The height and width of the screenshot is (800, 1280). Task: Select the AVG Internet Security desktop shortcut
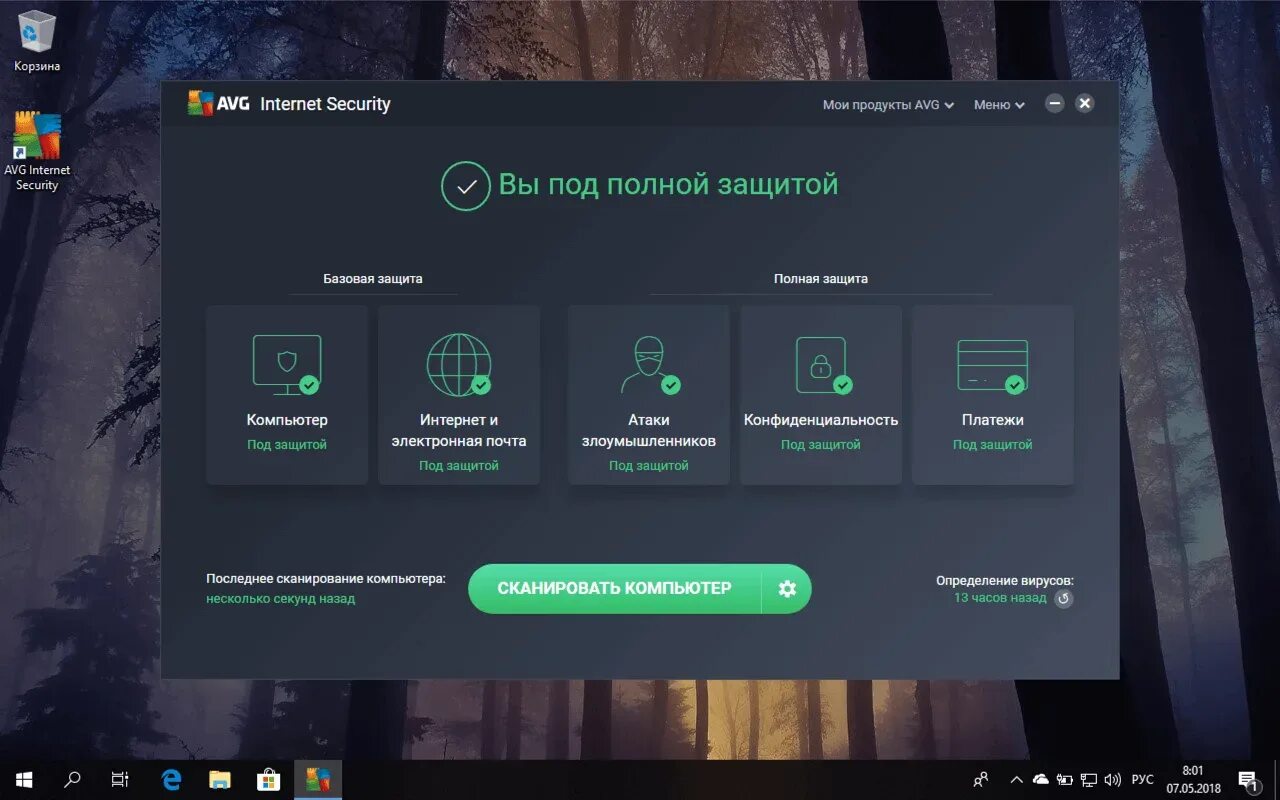point(37,151)
